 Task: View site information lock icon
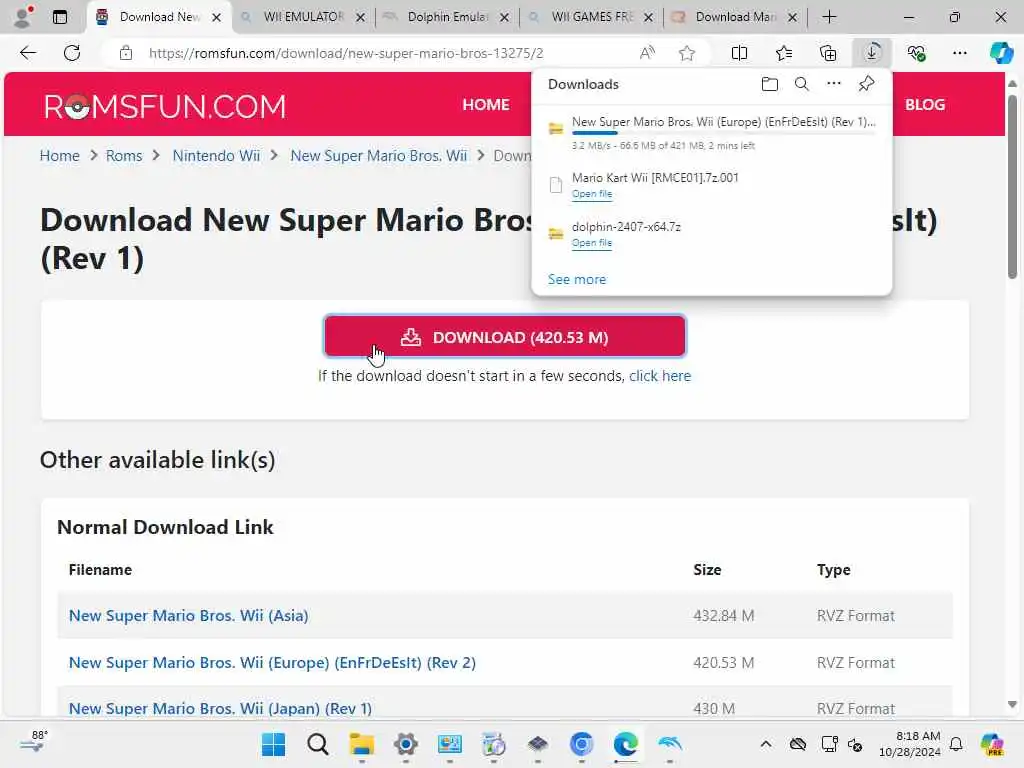point(126,53)
